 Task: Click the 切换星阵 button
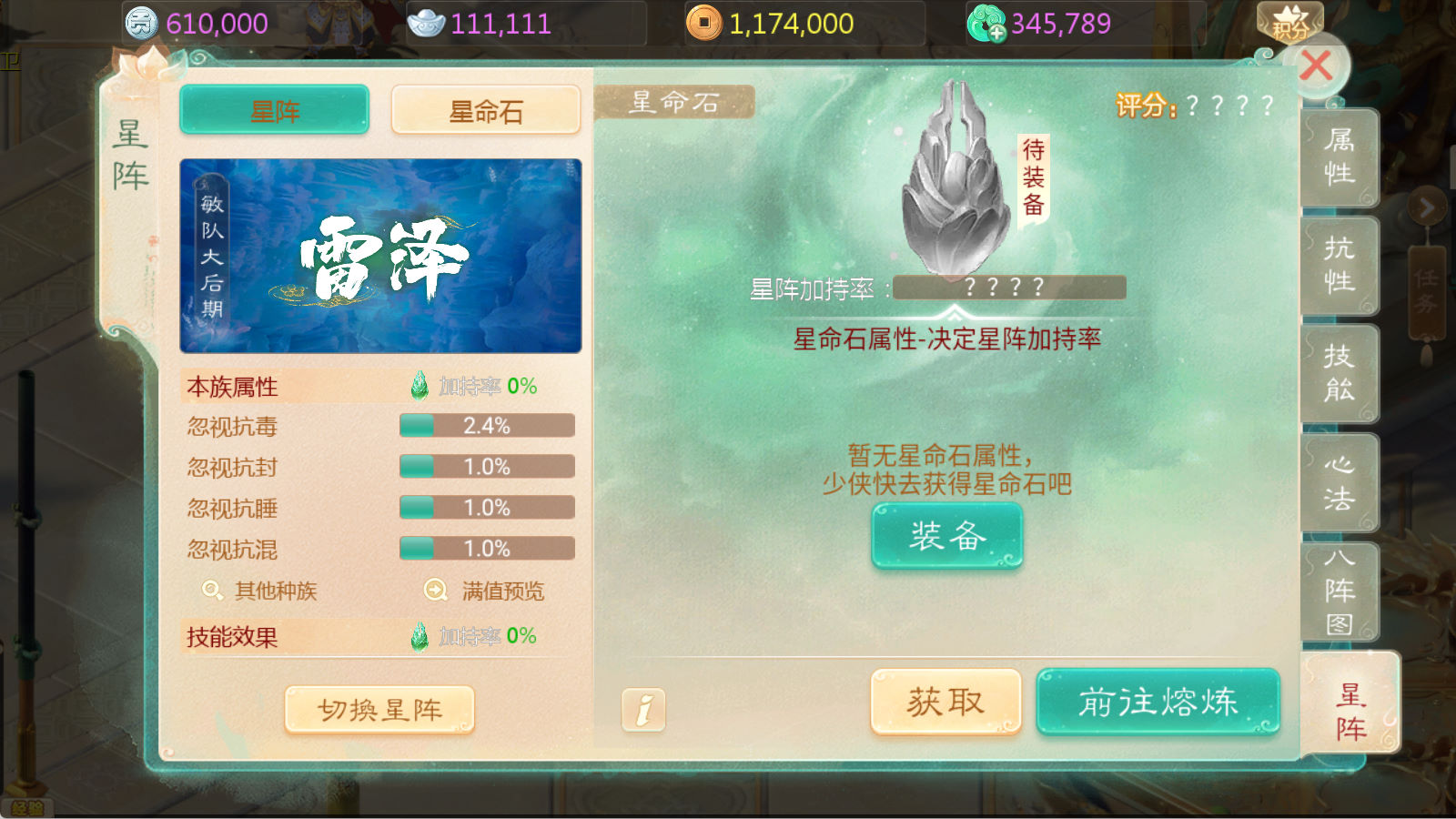(379, 710)
